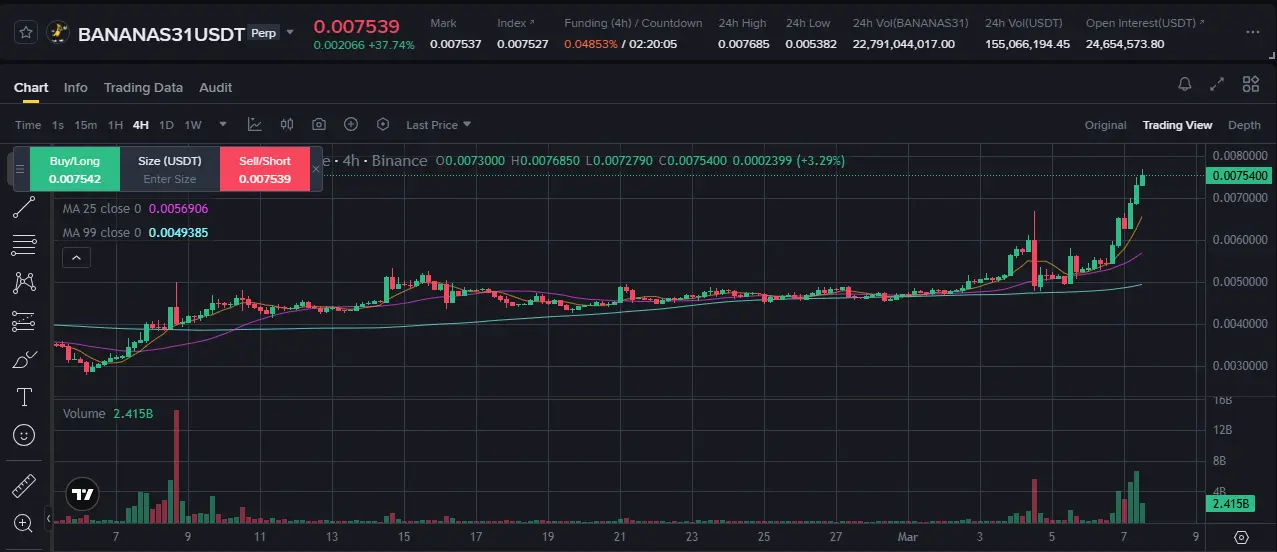Open the Audit tab
This screenshot has width=1277, height=552.
(x=216, y=87)
